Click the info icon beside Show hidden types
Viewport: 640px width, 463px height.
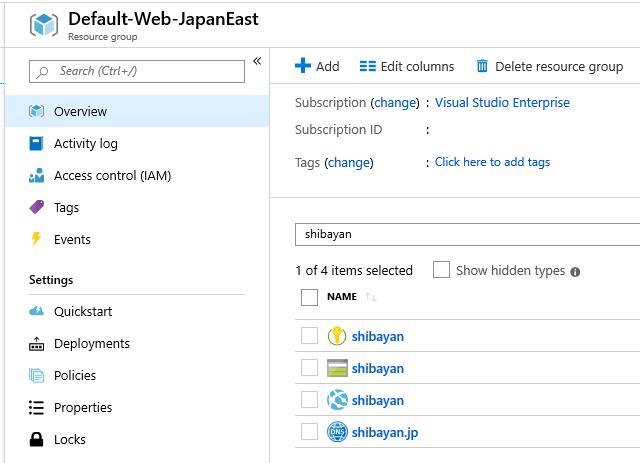point(575,272)
